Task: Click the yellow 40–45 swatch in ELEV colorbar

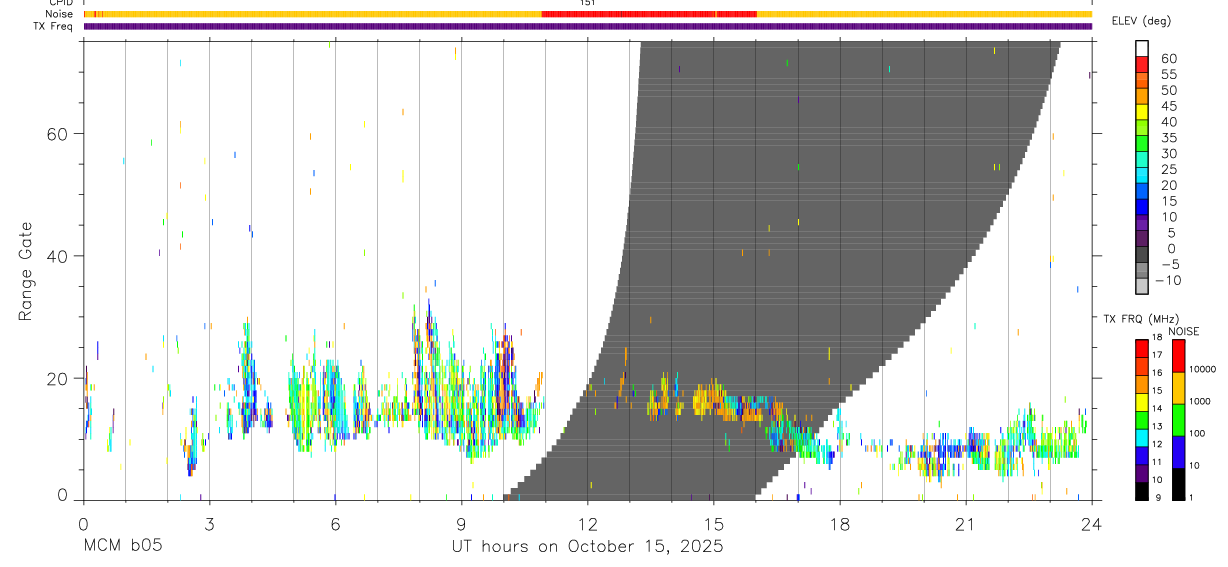Action: [1142, 111]
